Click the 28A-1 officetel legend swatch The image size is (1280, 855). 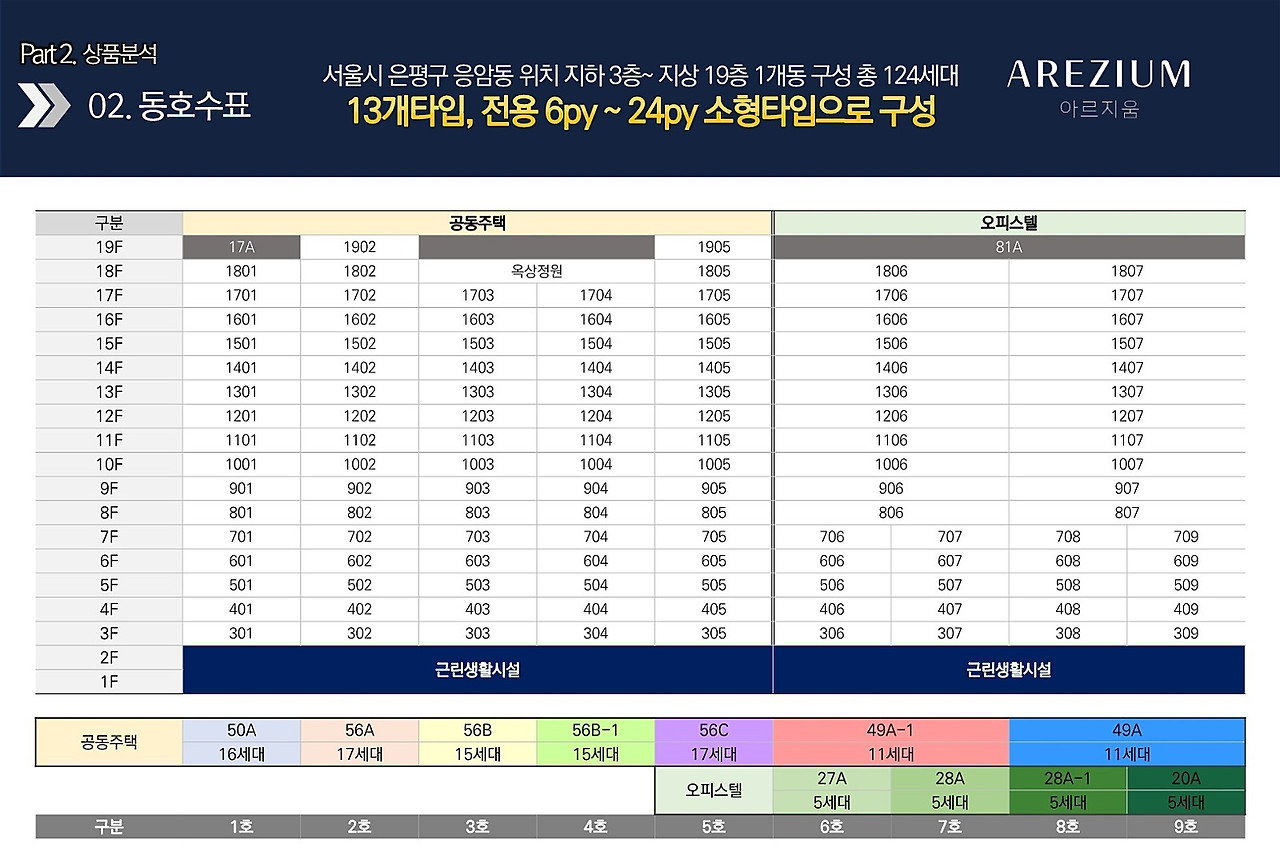point(1068,778)
